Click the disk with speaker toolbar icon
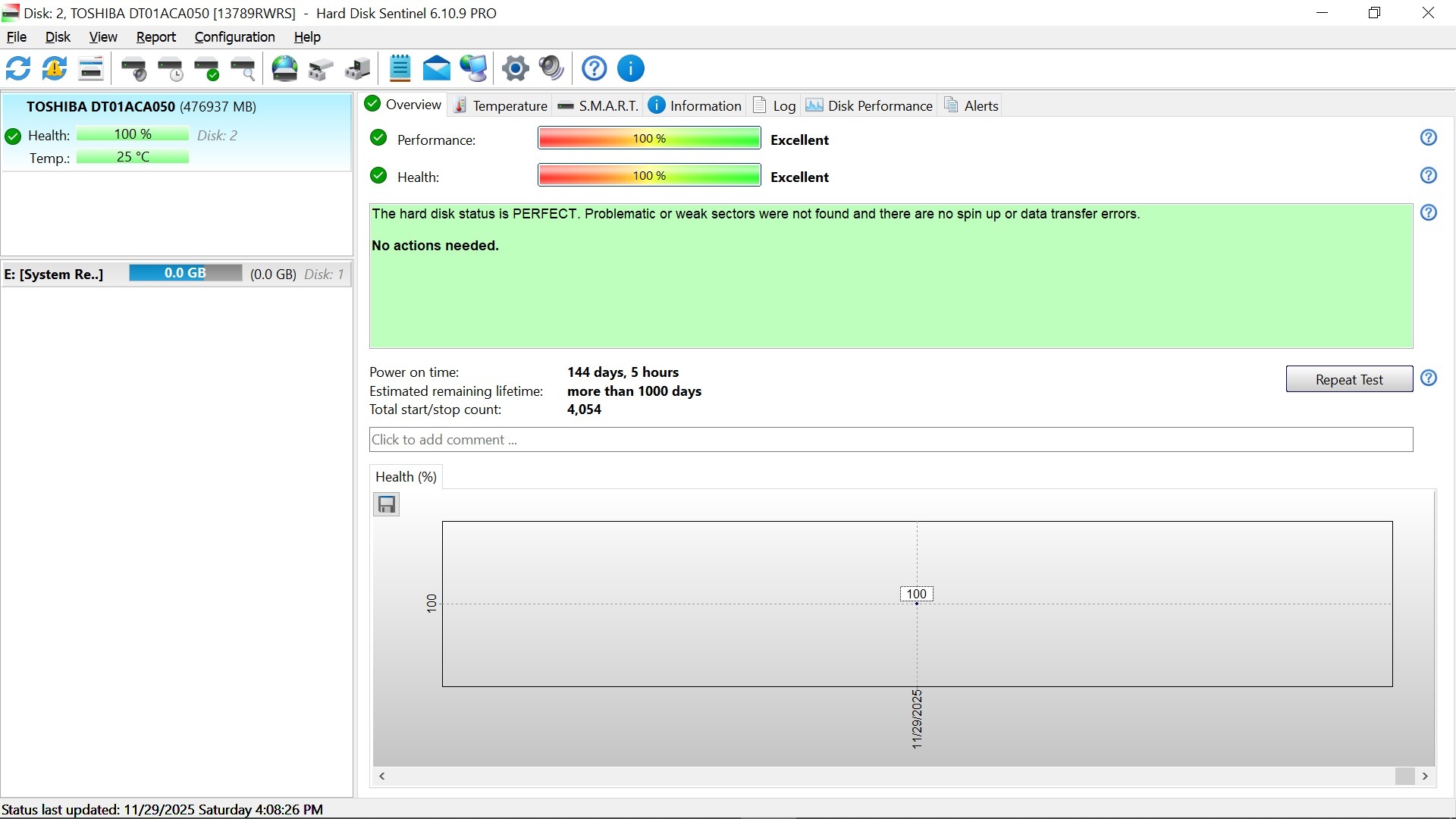Image resolution: width=1456 pixels, height=819 pixels. tap(134, 69)
